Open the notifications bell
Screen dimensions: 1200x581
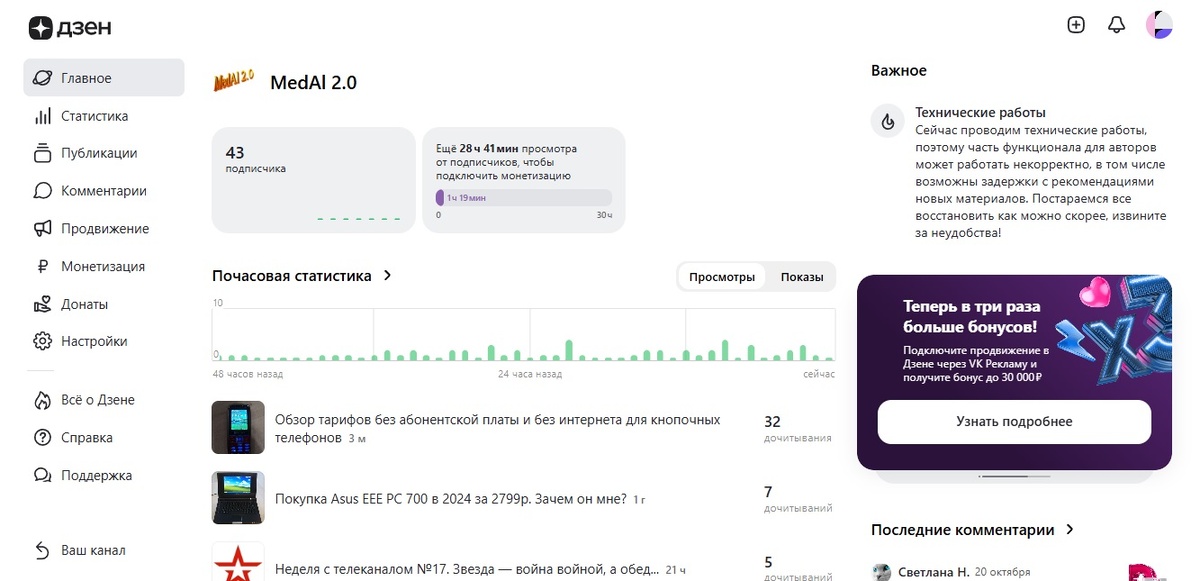click(x=1117, y=25)
